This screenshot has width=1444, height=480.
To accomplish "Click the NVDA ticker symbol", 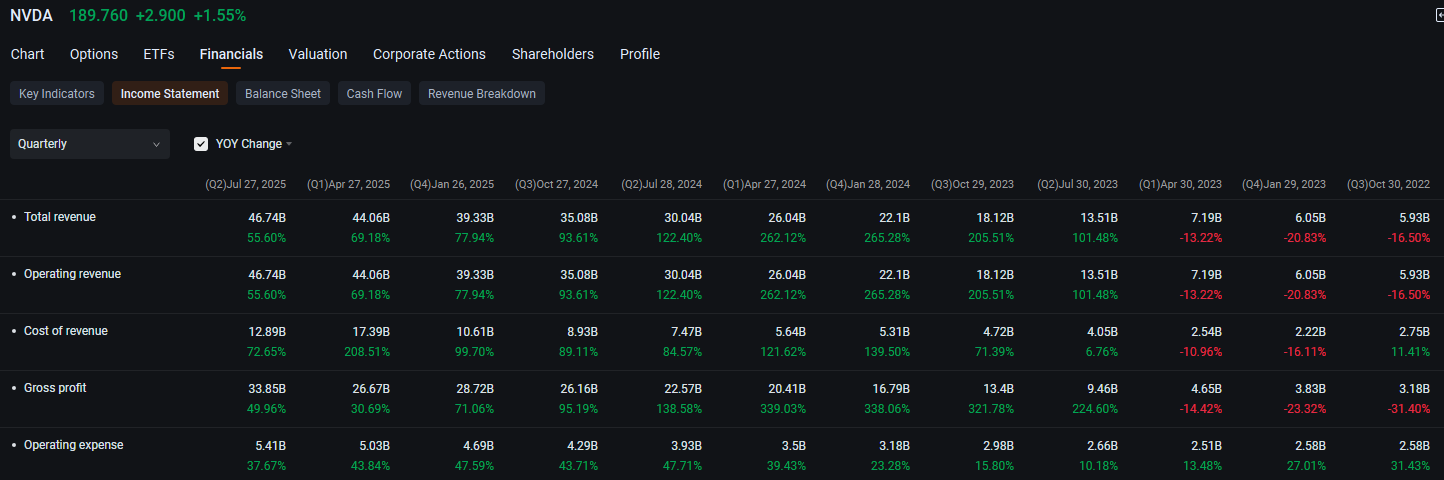I will point(31,15).
